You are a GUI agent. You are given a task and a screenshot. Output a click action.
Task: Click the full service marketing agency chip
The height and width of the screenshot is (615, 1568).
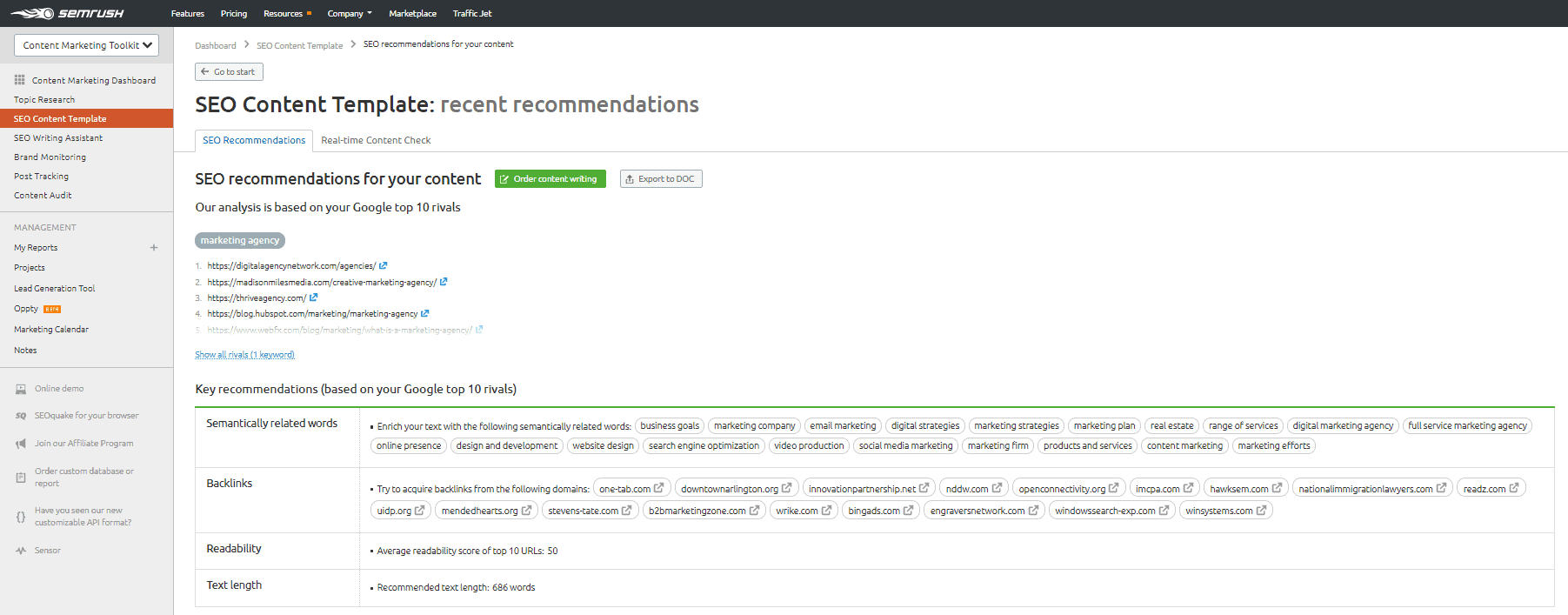[x=1467, y=425]
